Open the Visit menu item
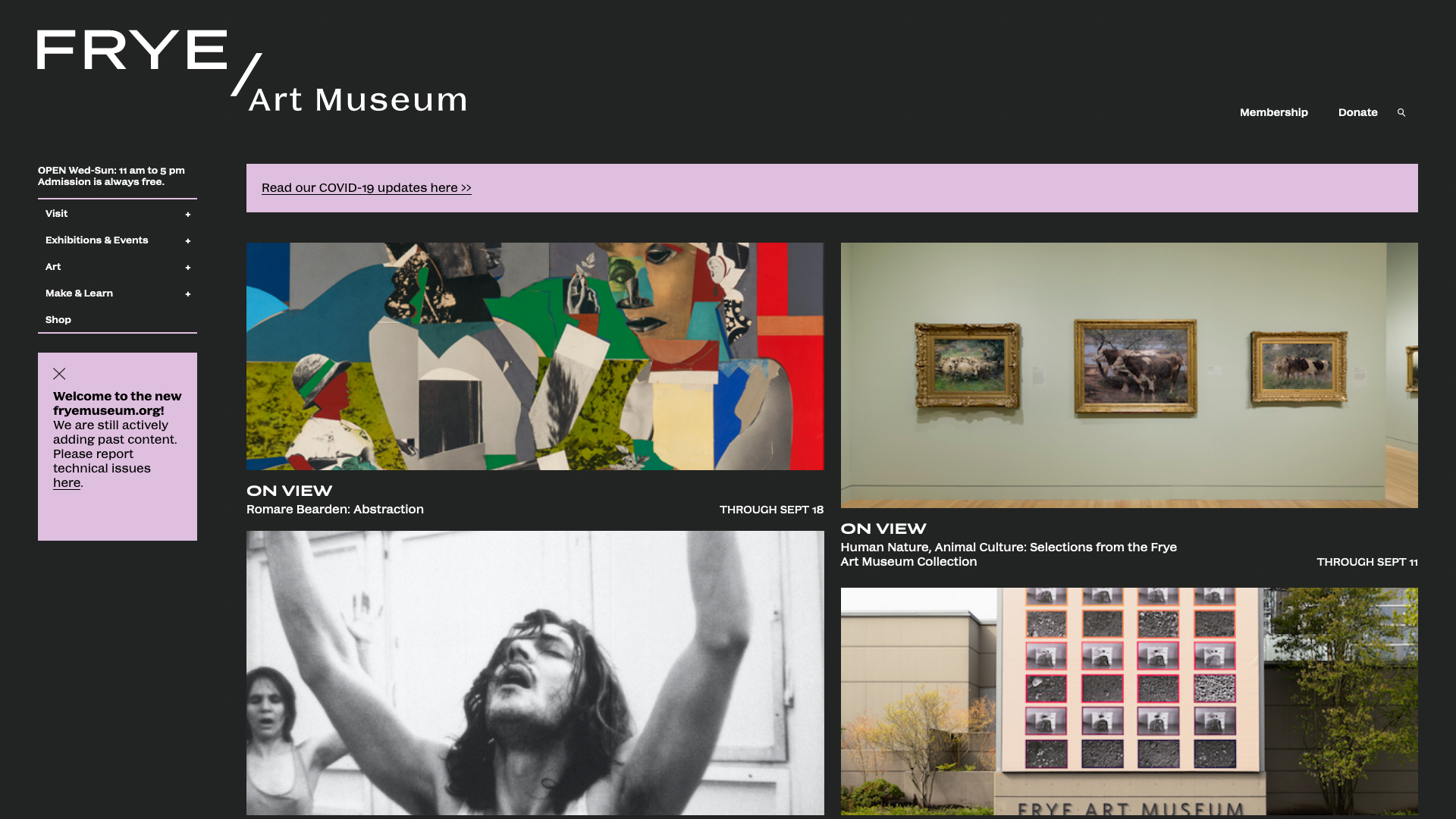This screenshot has height=819, width=1456. point(56,214)
